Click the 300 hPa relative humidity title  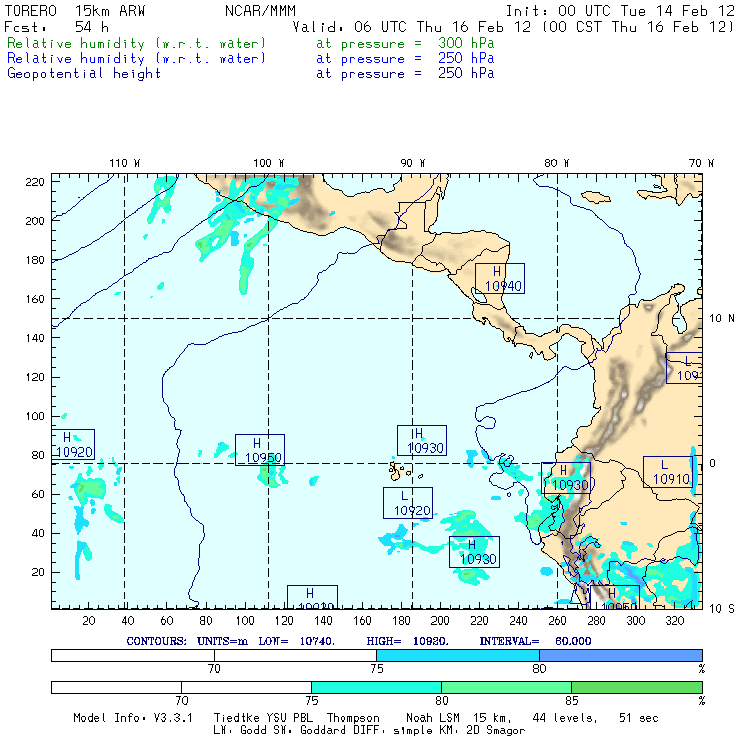(x=250, y=43)
